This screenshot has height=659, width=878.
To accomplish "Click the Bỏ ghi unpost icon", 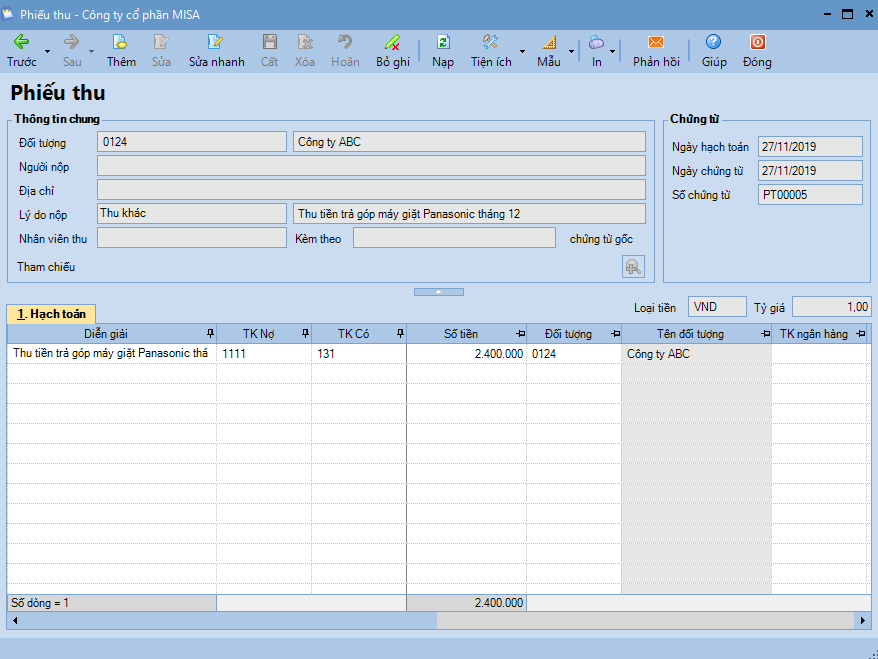I will (393, 43).
